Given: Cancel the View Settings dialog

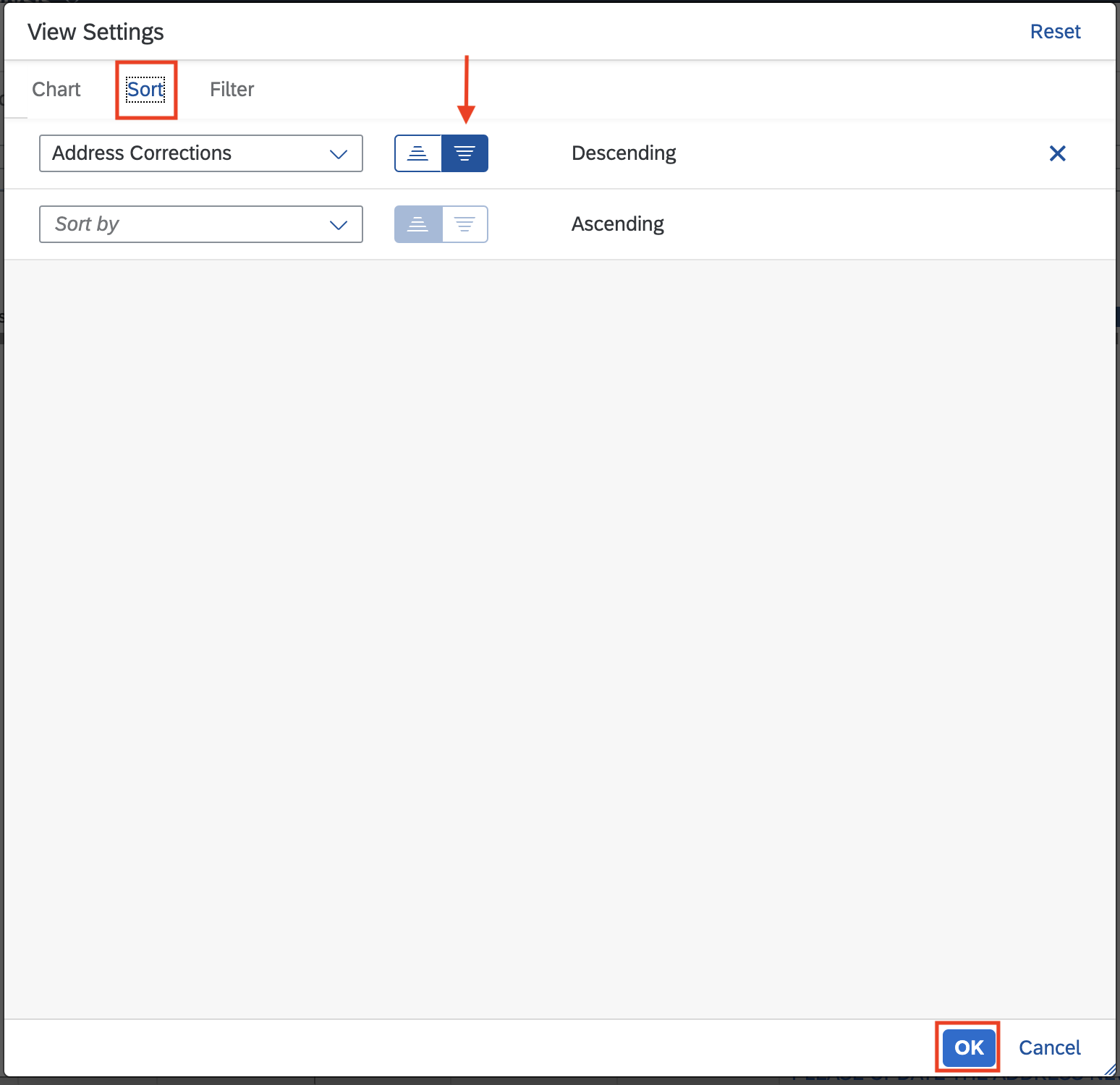Looking at the screenshot, I should pyautogui.click(x=1050, y=1047).
